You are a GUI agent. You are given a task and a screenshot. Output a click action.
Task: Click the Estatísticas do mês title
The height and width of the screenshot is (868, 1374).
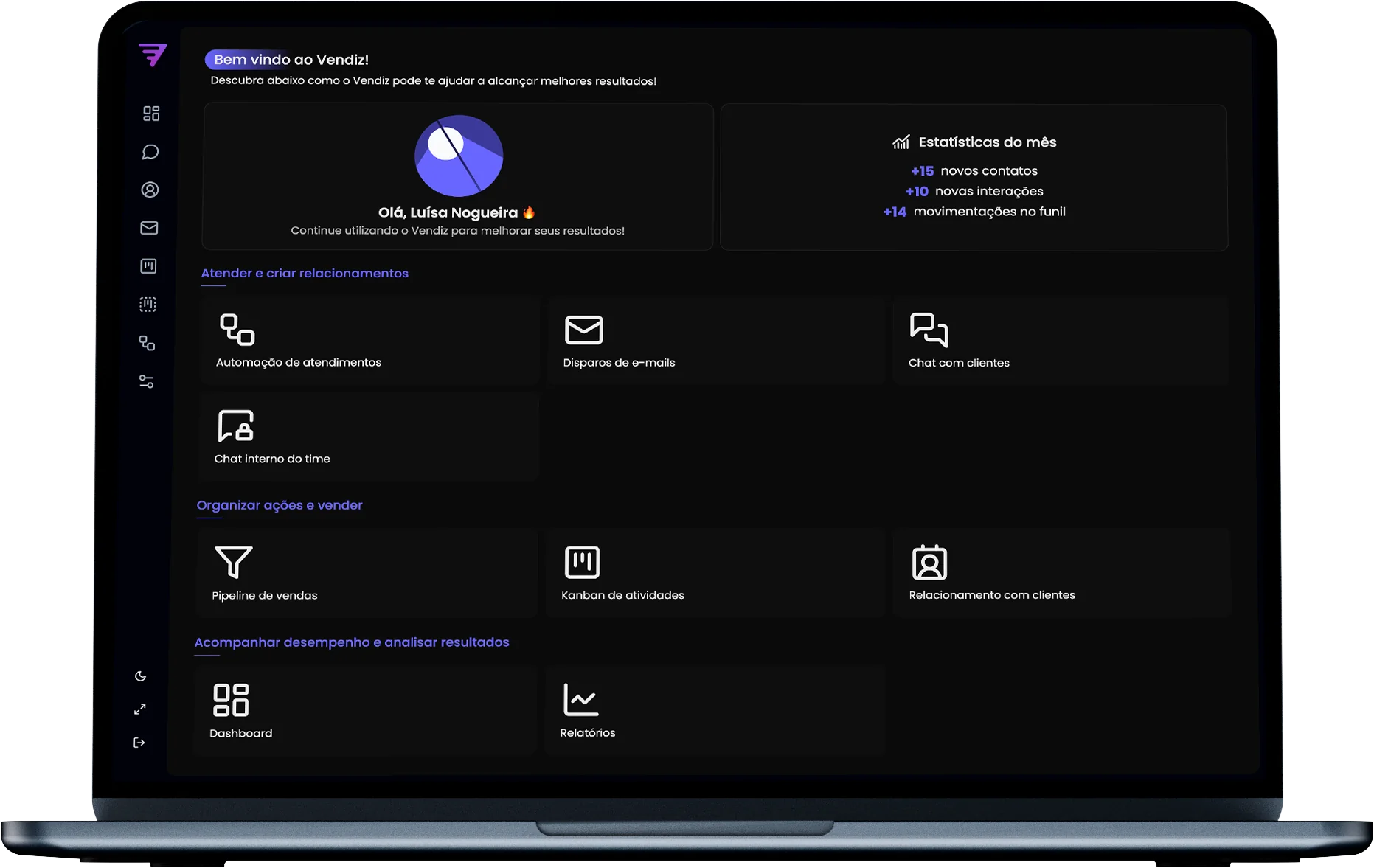988,142
